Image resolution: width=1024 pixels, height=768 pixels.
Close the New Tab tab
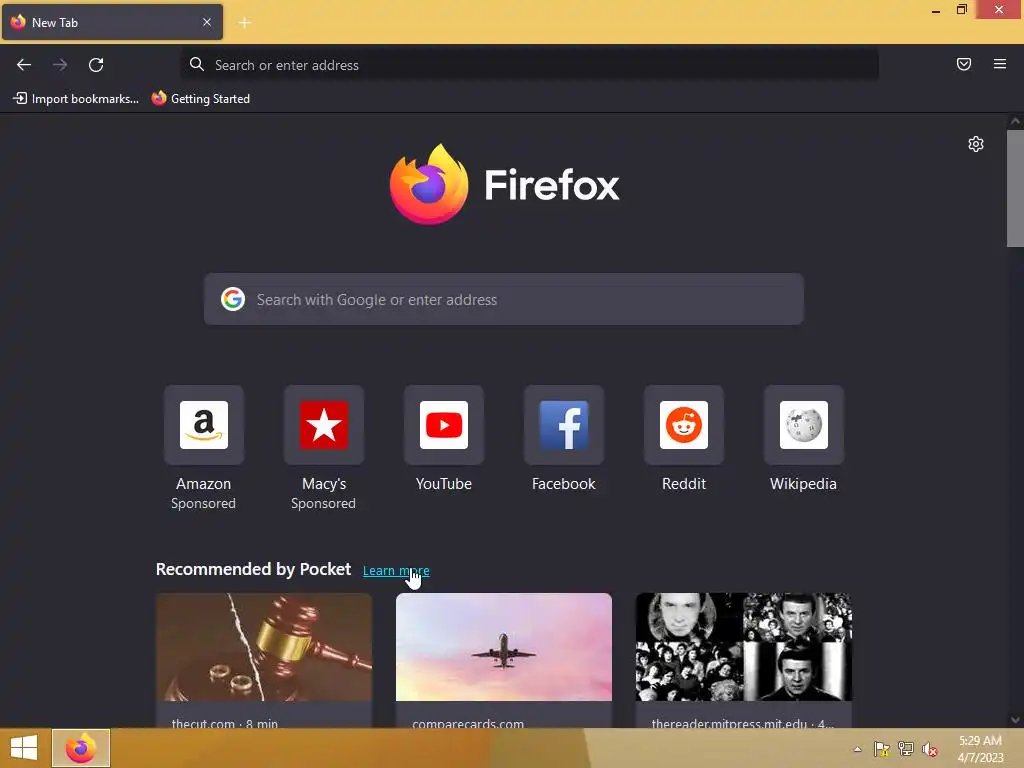tap(207, 22)
